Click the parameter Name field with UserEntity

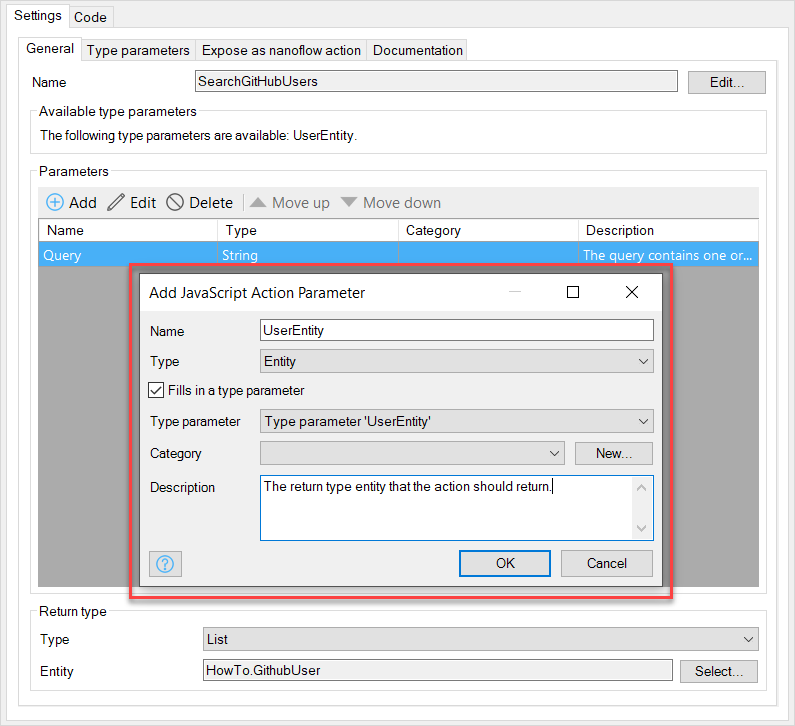click(456, 331)
